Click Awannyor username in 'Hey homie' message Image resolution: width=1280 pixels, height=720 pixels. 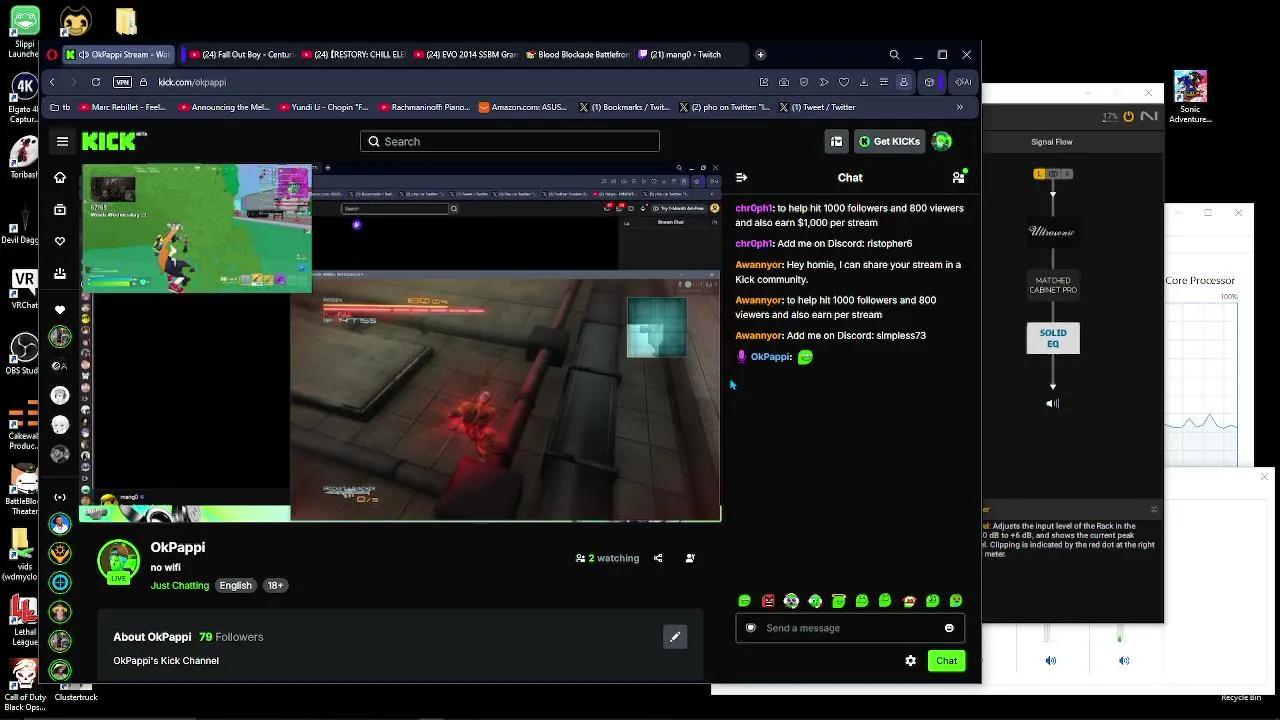tap(759, 265)
